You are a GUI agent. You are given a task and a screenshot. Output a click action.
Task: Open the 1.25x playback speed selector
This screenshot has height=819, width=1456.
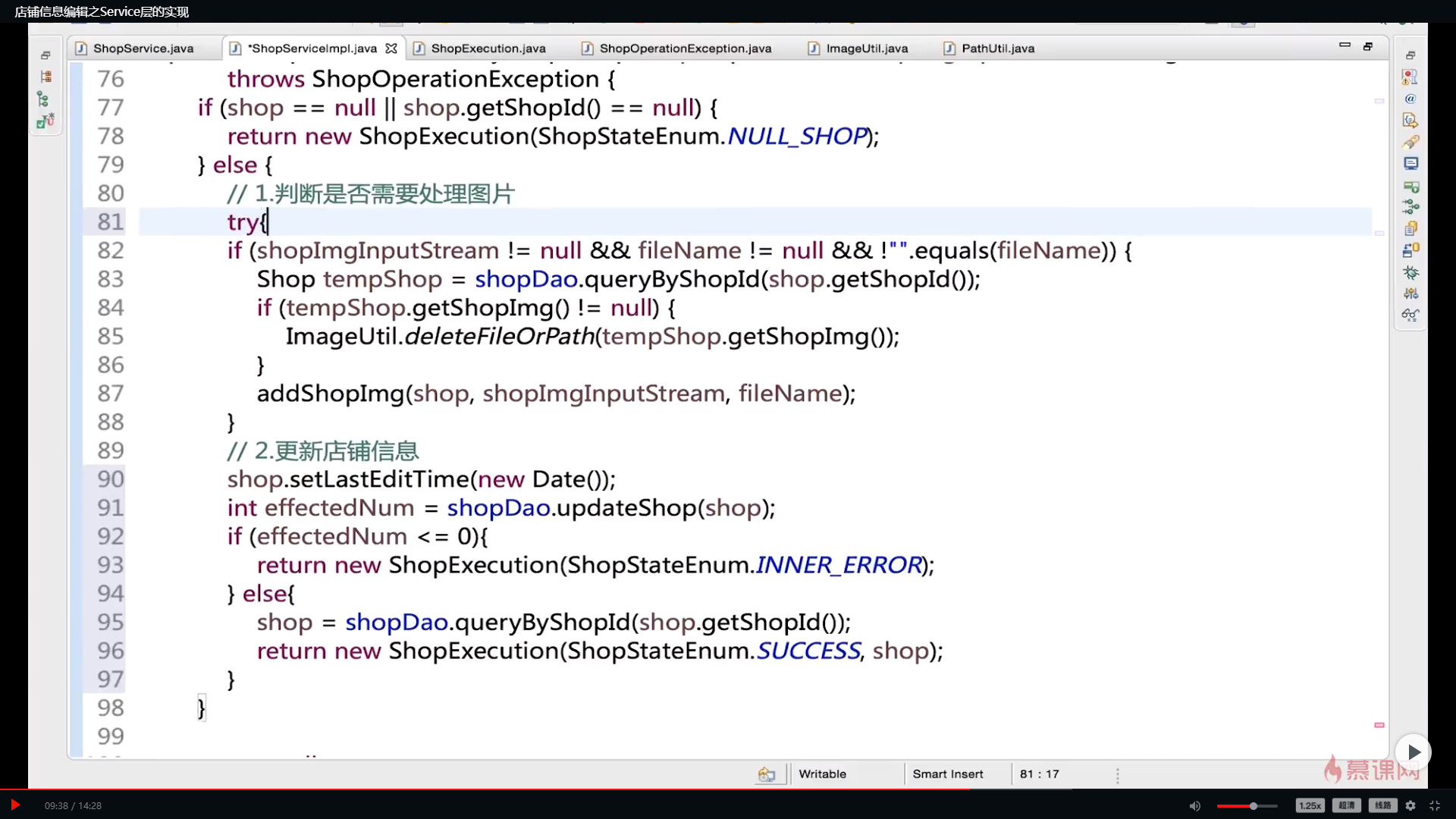tap(1310, 805)
